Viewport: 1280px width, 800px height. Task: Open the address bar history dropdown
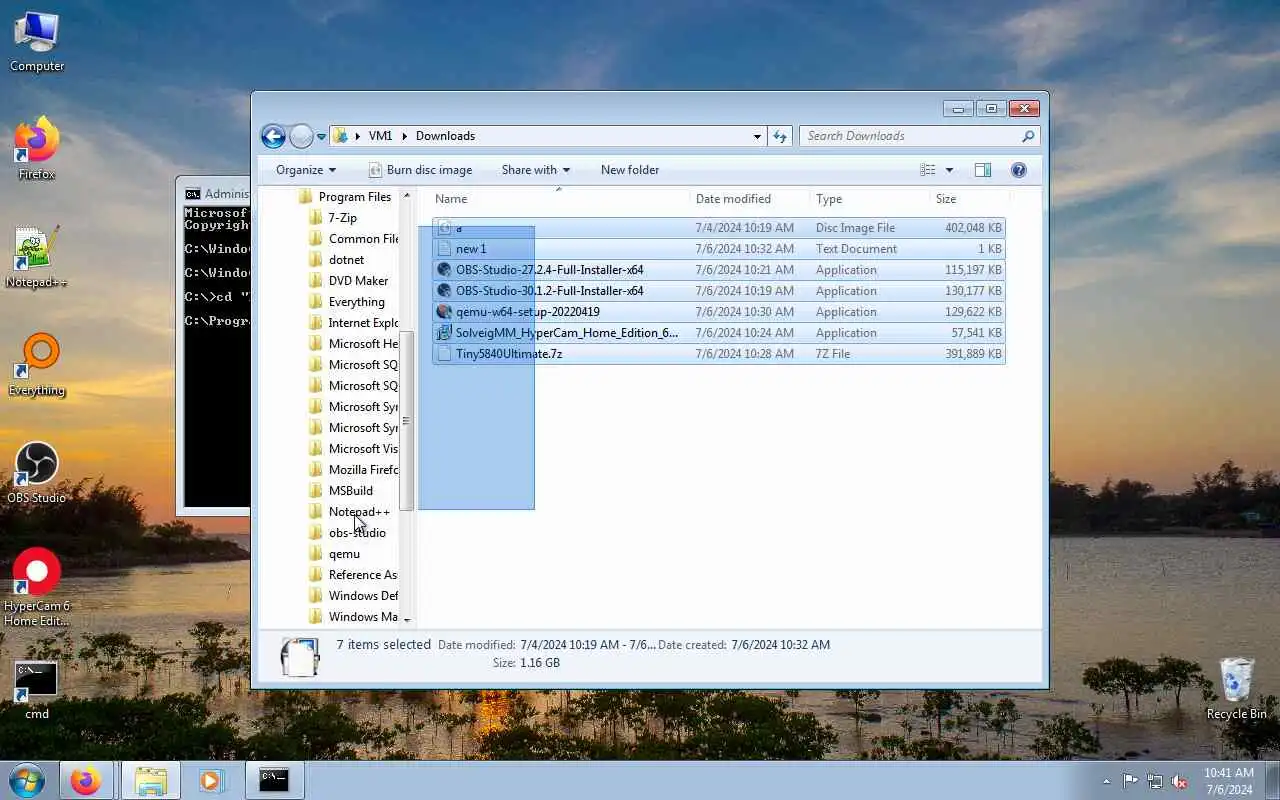tap(757, 136)
